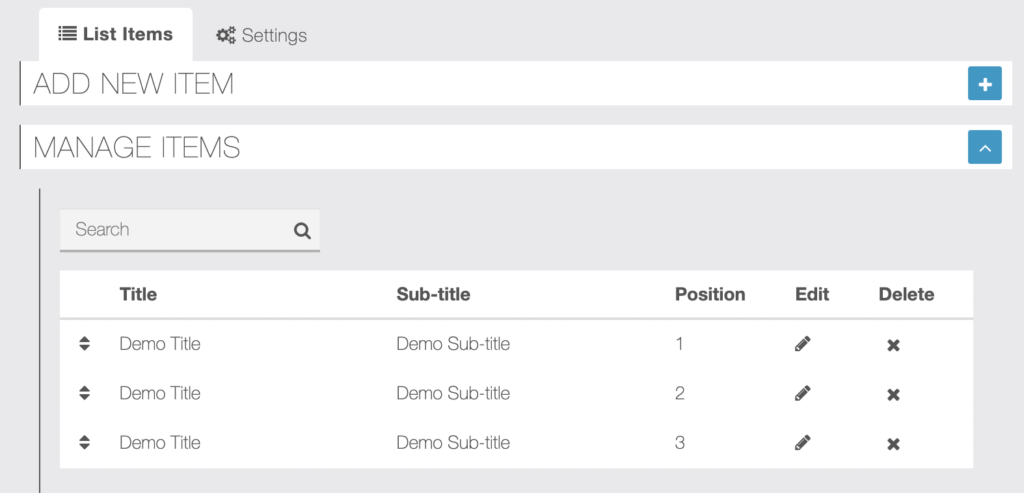This screenshot has width=1024, height=493.
Task: Delete the item at position 2
Action: [x=893, y=395]
